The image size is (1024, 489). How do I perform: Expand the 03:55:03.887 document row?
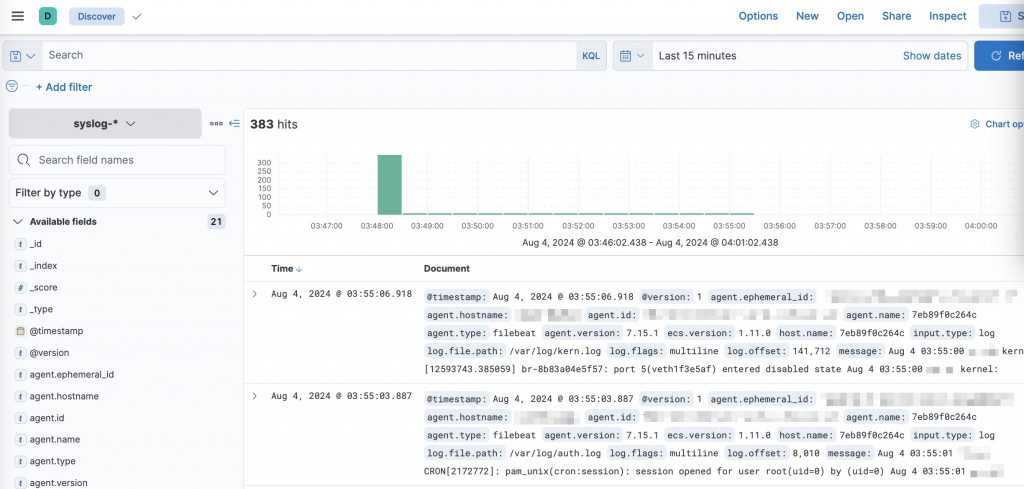point(255,396)
